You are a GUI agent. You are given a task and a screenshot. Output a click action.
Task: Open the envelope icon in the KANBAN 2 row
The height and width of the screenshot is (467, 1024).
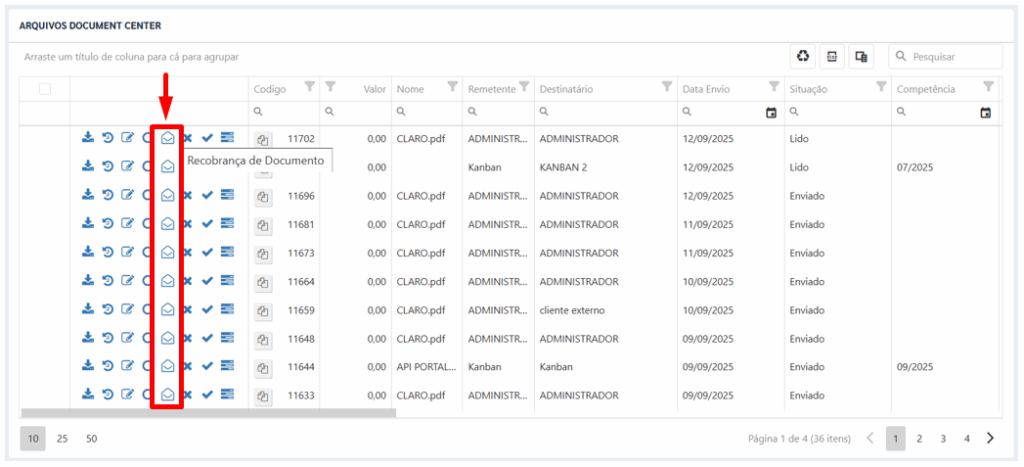[168, 166]
